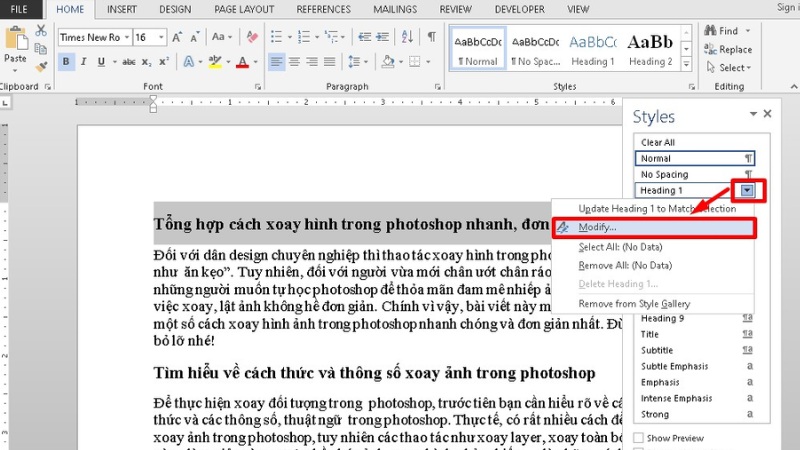
Task: Open the font name dropdown
Action: (x=127, y=37)
